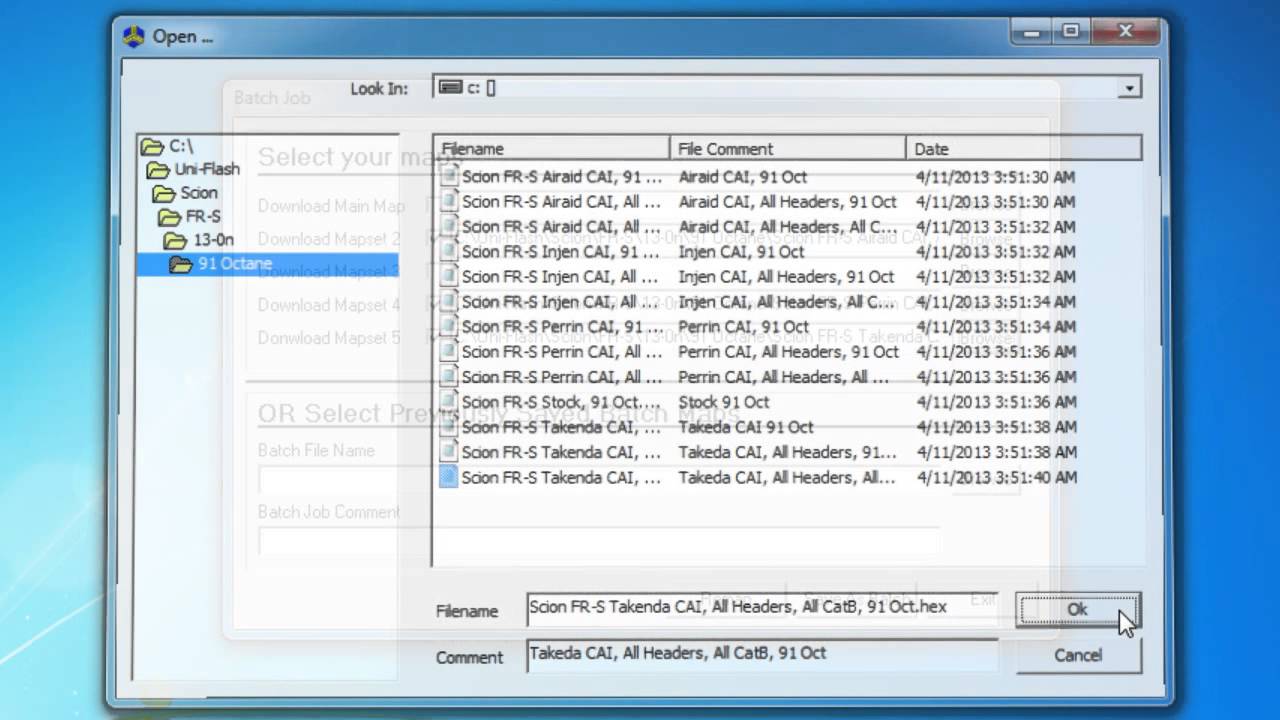Click the file icon for Perrin CAI, 91 Oct
The width and height of the screenshot is (1280, 720).
tap(448, 327)
